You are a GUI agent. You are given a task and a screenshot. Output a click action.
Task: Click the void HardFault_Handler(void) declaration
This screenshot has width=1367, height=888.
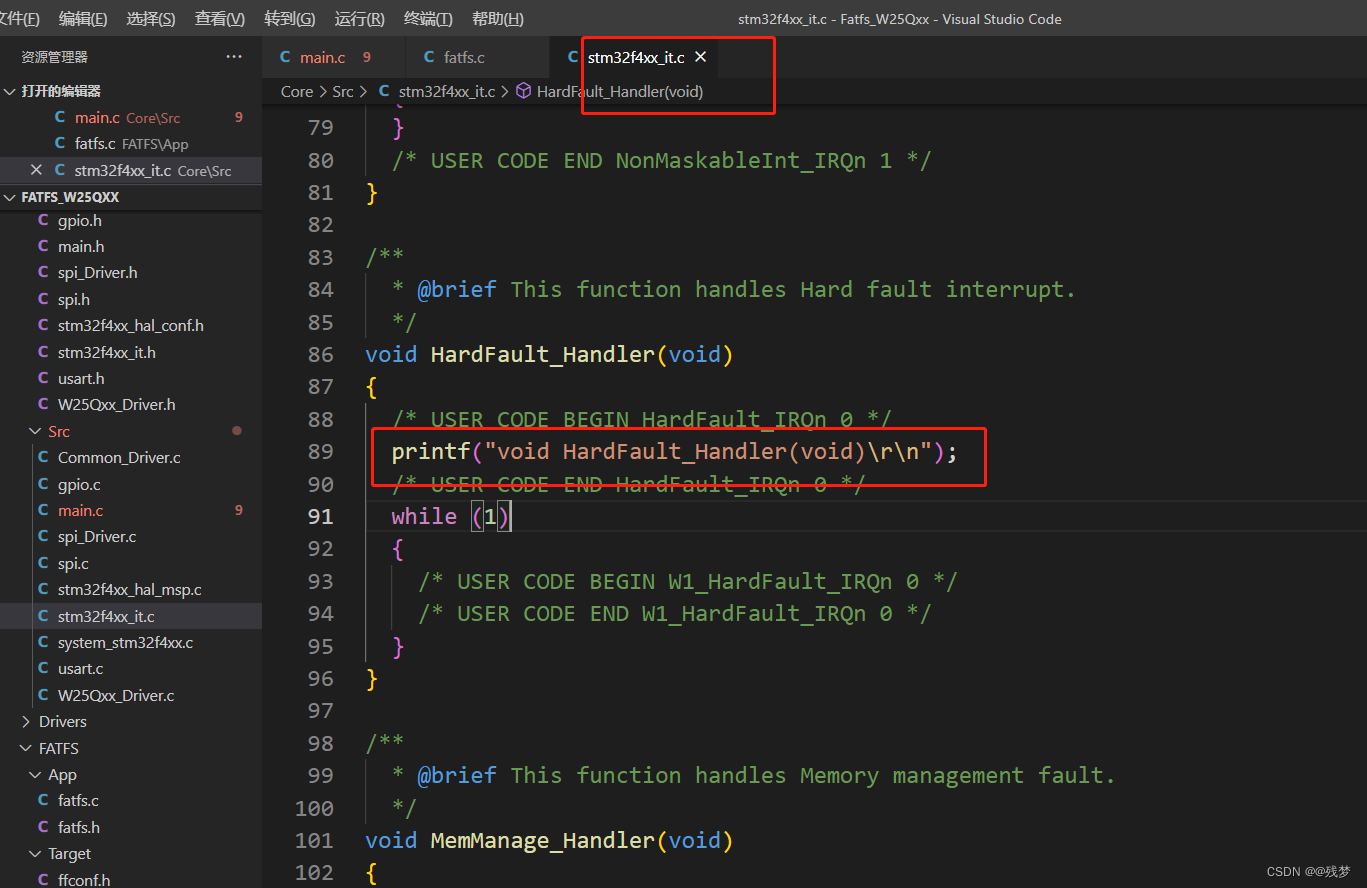(549, 354)
